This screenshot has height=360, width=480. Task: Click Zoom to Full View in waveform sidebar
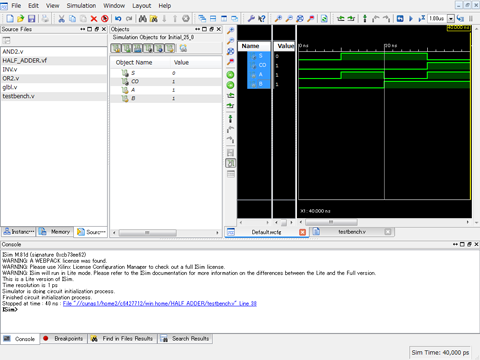tap(230, 51)
